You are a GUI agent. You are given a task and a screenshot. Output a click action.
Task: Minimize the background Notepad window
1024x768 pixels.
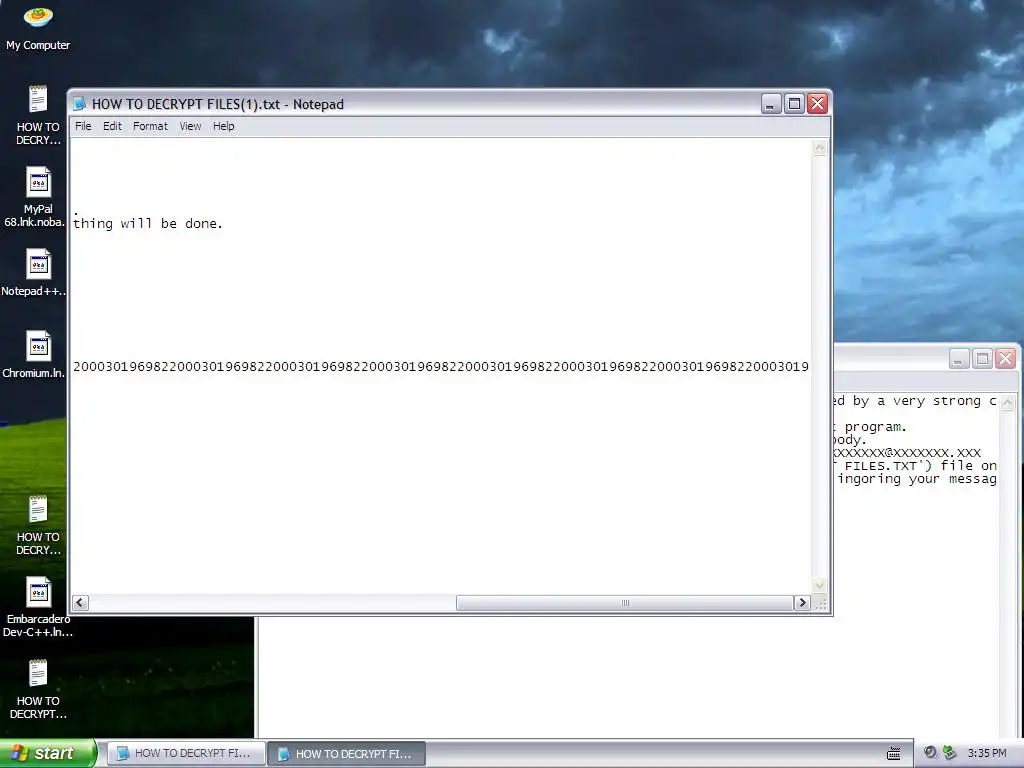pos(959,359)
